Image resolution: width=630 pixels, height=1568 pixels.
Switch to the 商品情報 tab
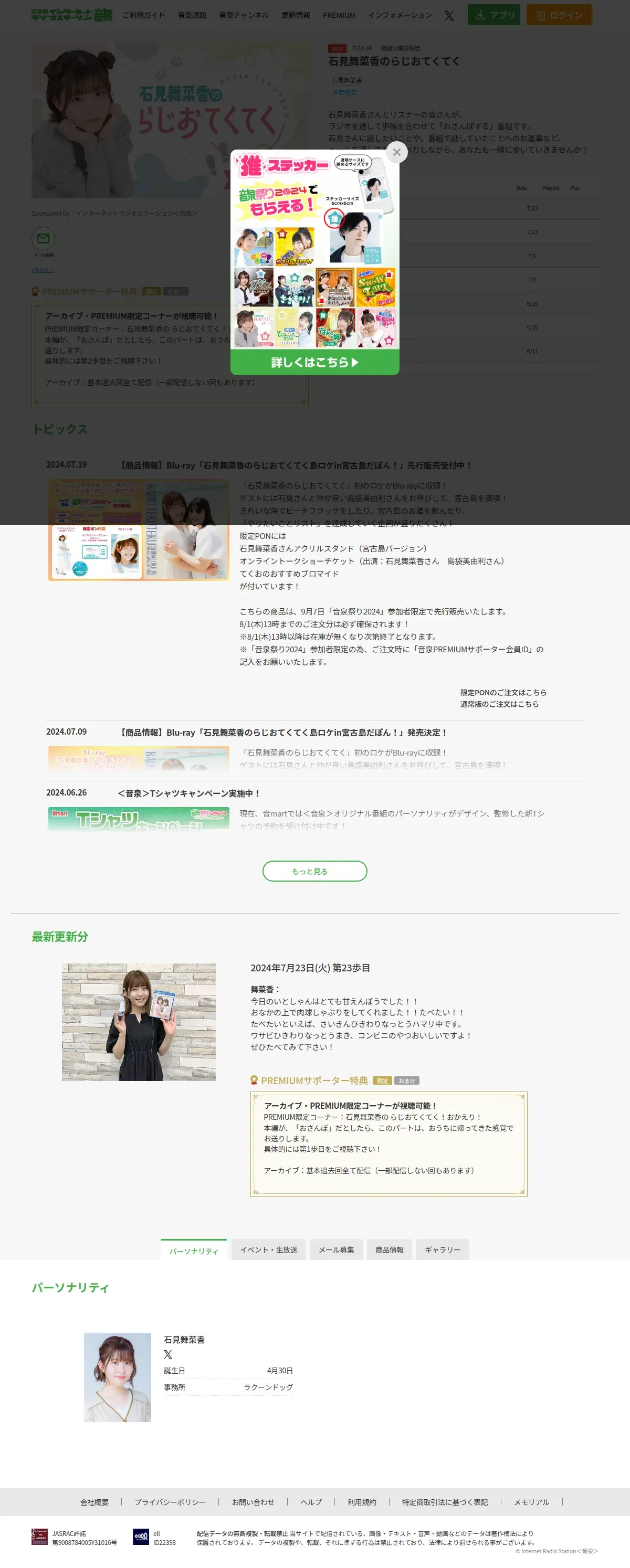390,1251
